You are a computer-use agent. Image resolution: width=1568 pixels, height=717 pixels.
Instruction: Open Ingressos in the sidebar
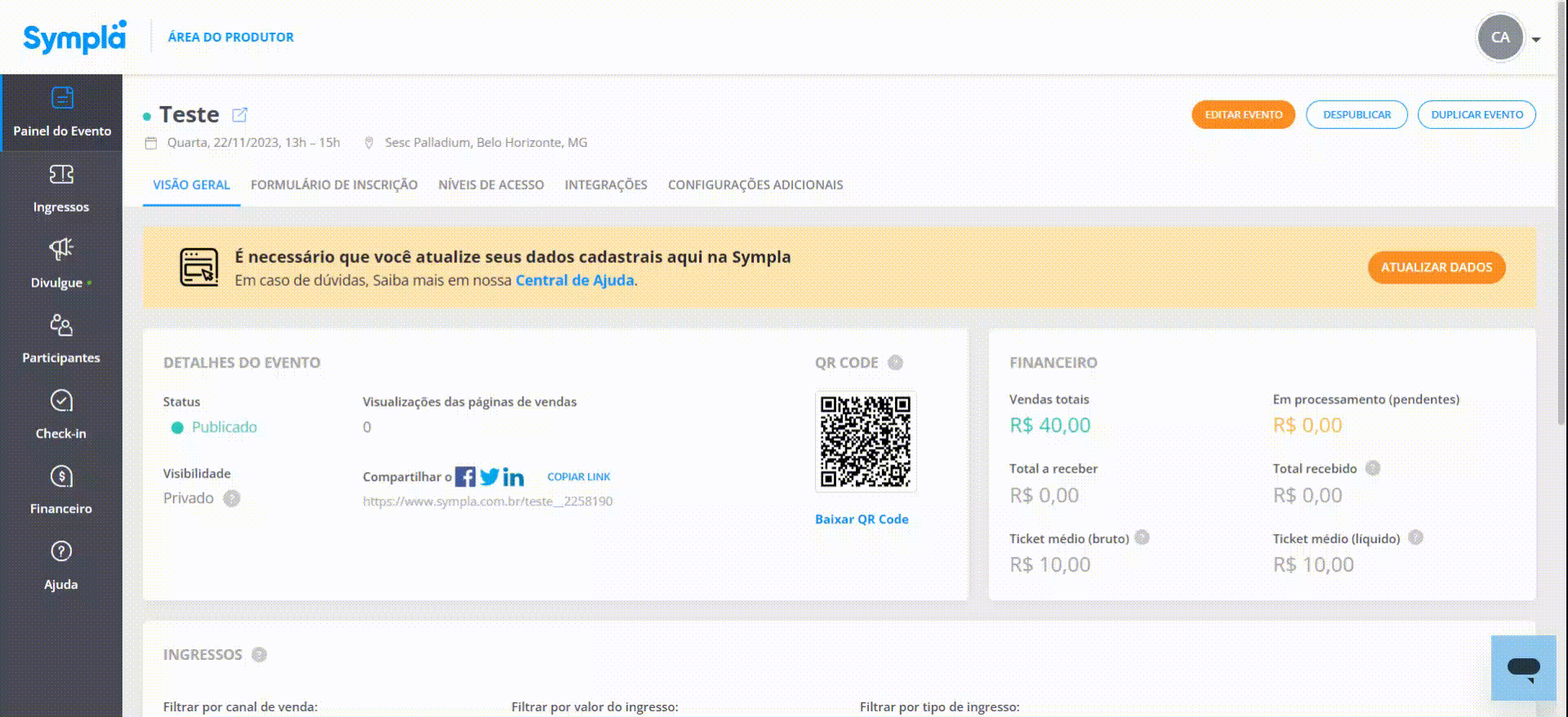click(x=61, y=189)
